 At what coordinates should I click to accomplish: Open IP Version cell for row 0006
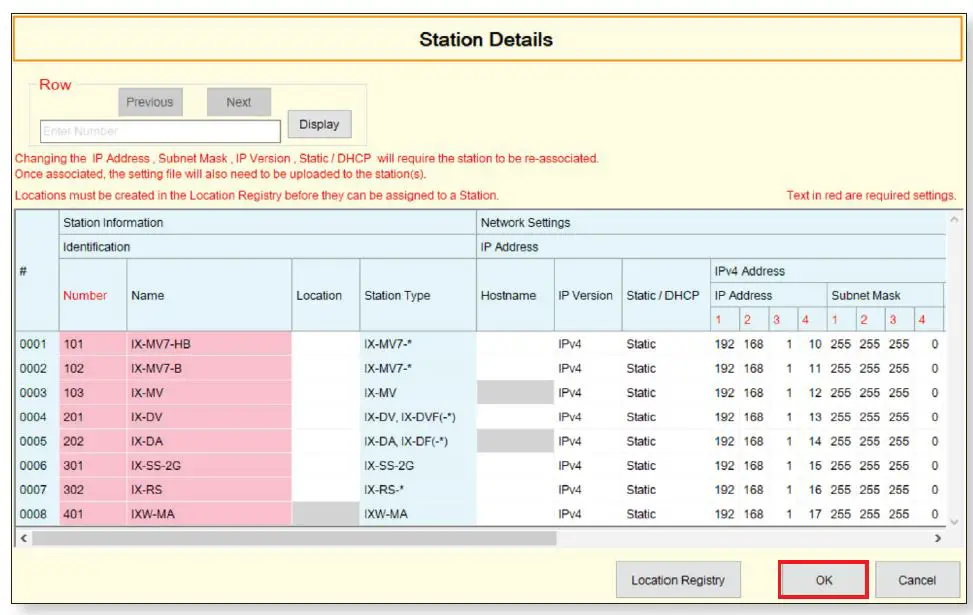click(x=587, y=466)
